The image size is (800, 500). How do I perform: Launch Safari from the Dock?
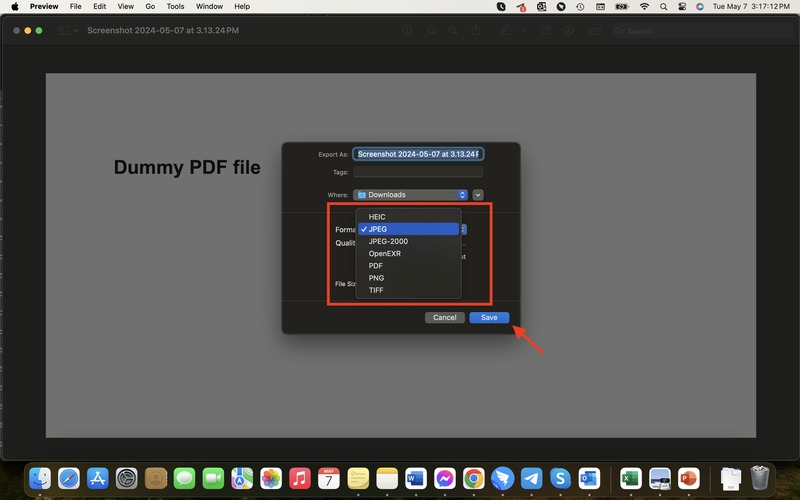point(69,479)
